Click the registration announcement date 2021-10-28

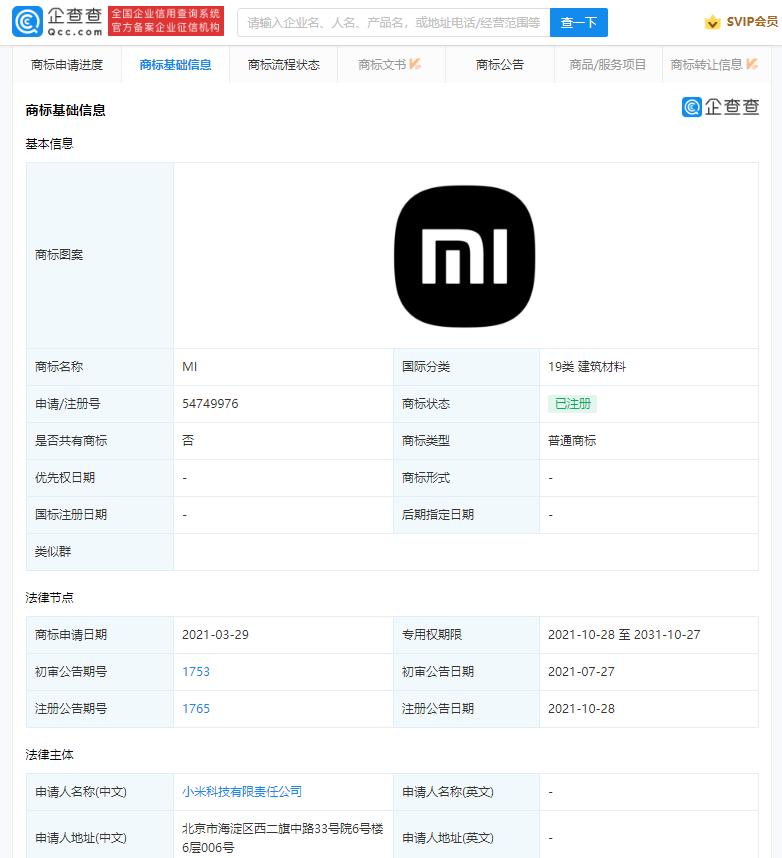pos(581,709)
